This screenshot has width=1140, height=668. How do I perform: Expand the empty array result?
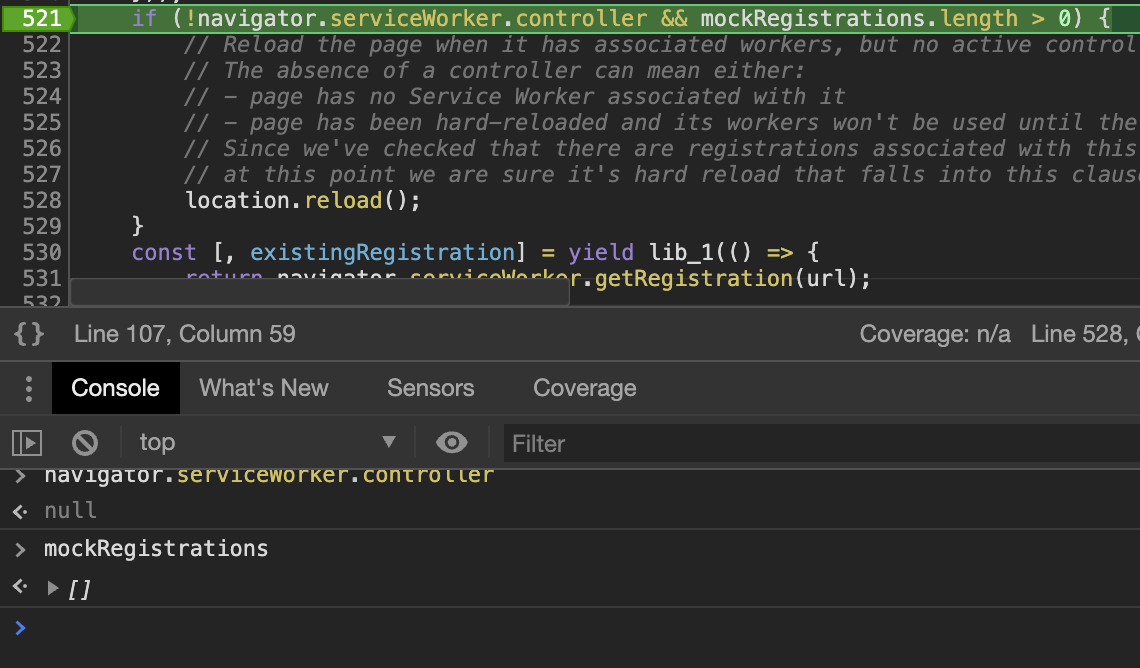52,589
